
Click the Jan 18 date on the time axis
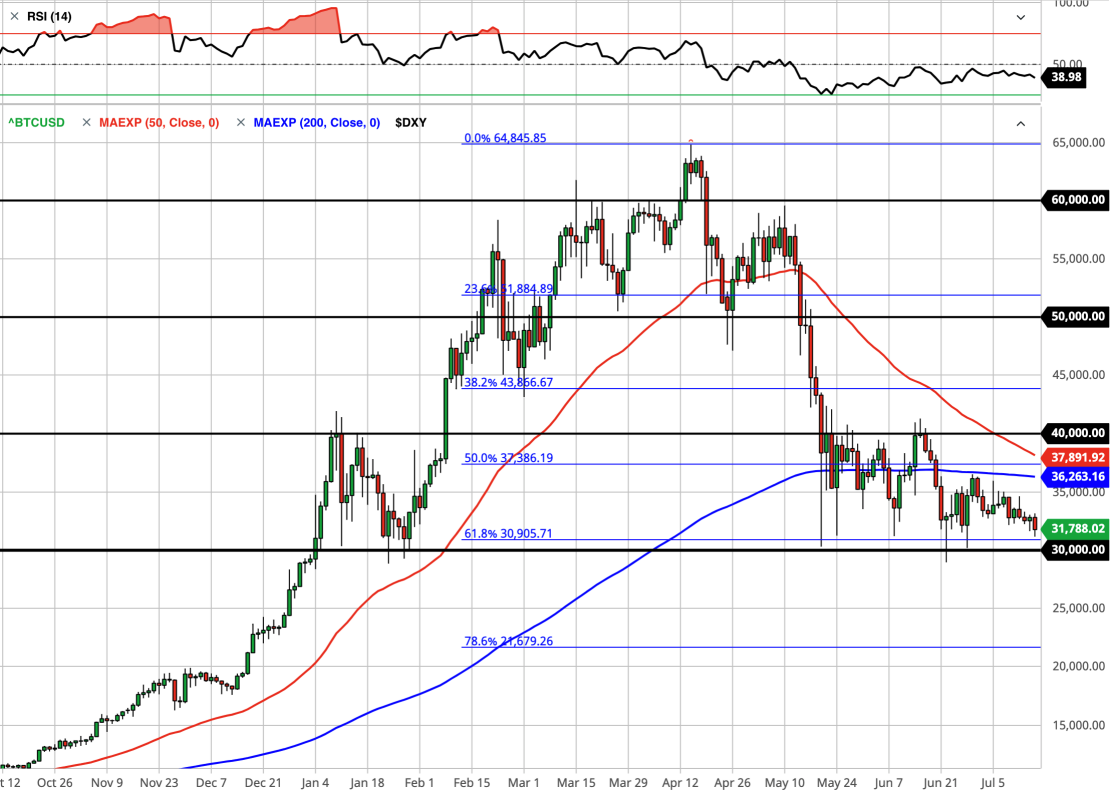point(367,783)
